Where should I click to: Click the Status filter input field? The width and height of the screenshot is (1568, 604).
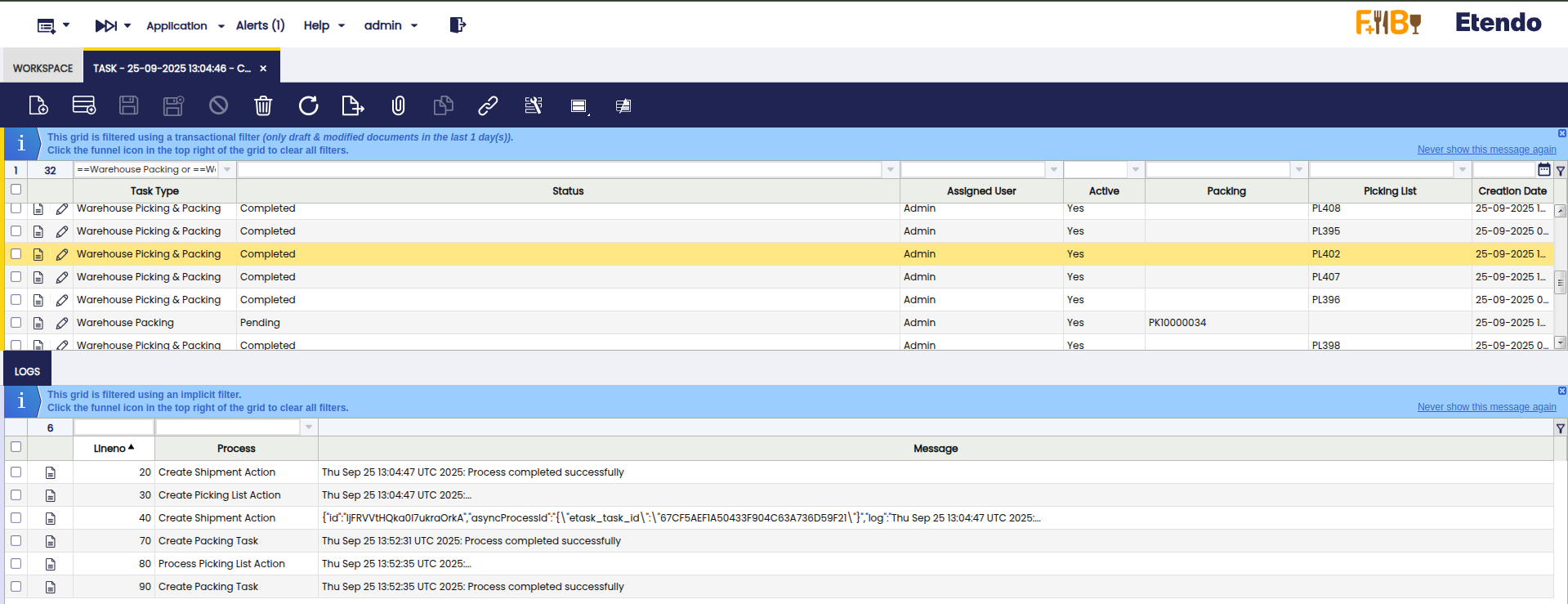click(559, 170)
